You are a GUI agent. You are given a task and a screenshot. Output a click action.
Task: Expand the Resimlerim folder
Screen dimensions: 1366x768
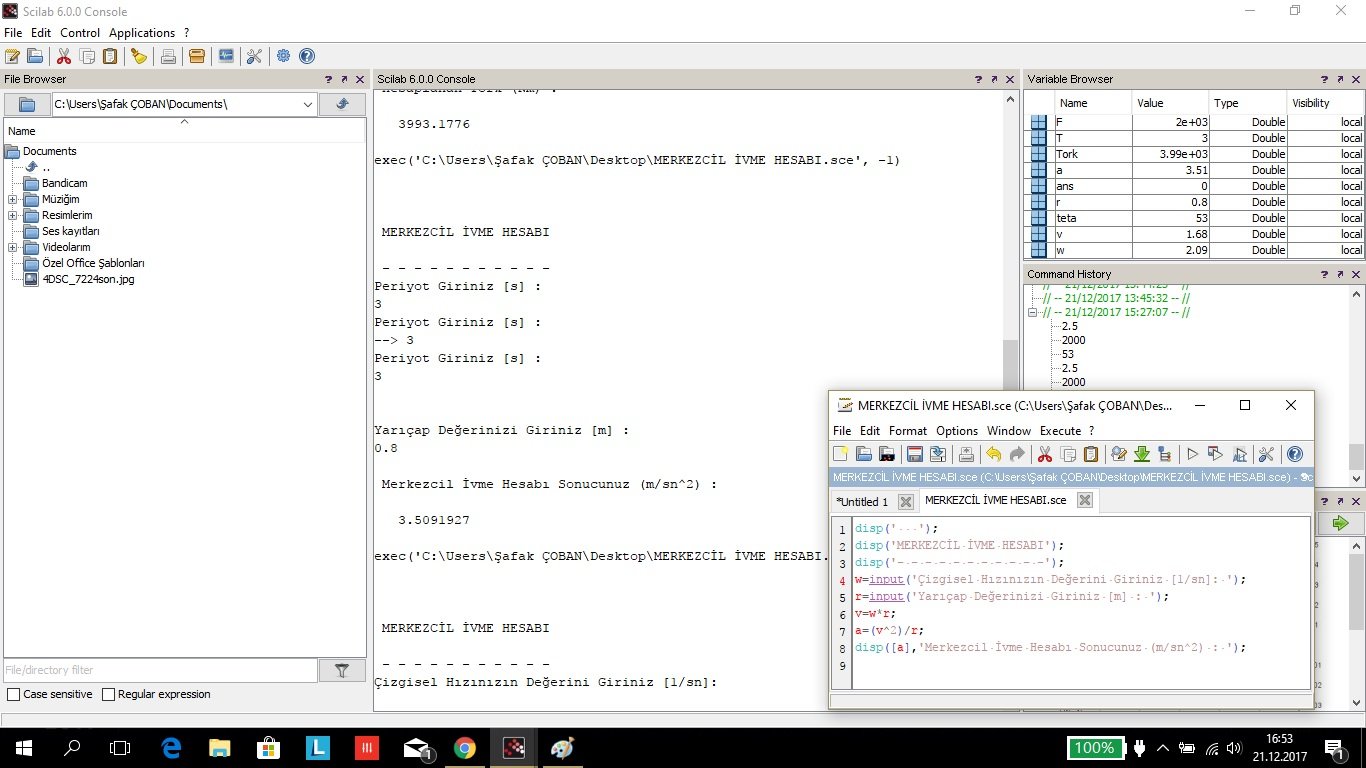coord(12,215)
